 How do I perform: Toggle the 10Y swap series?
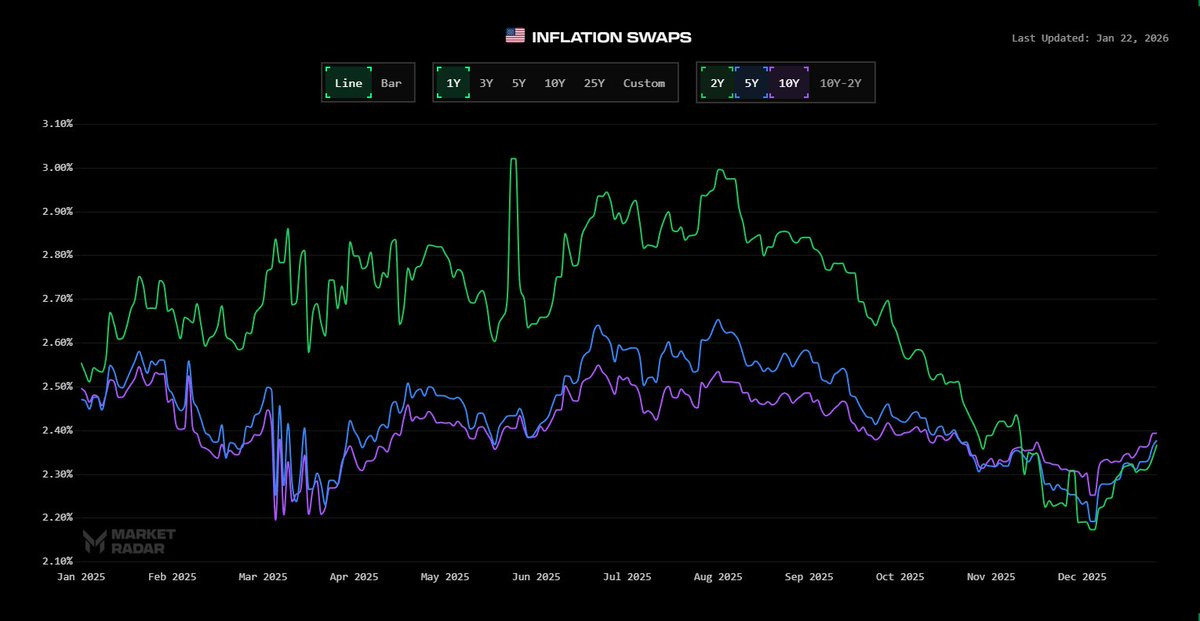click(x=789, y=83)
